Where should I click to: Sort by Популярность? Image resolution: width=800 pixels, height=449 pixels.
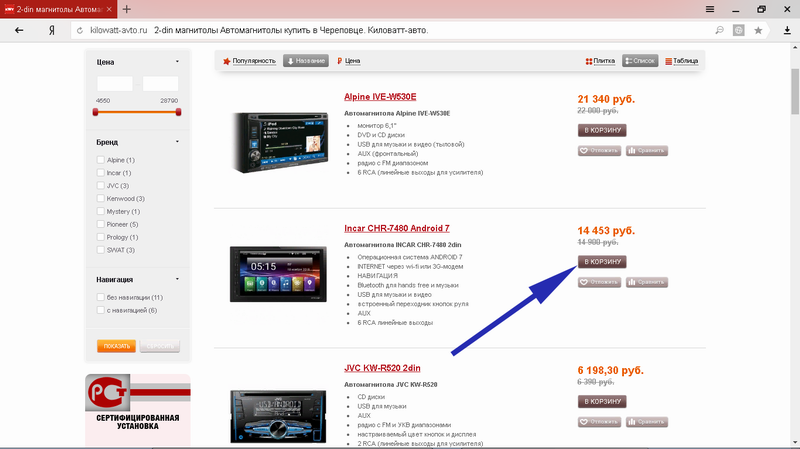coord(249,61)
